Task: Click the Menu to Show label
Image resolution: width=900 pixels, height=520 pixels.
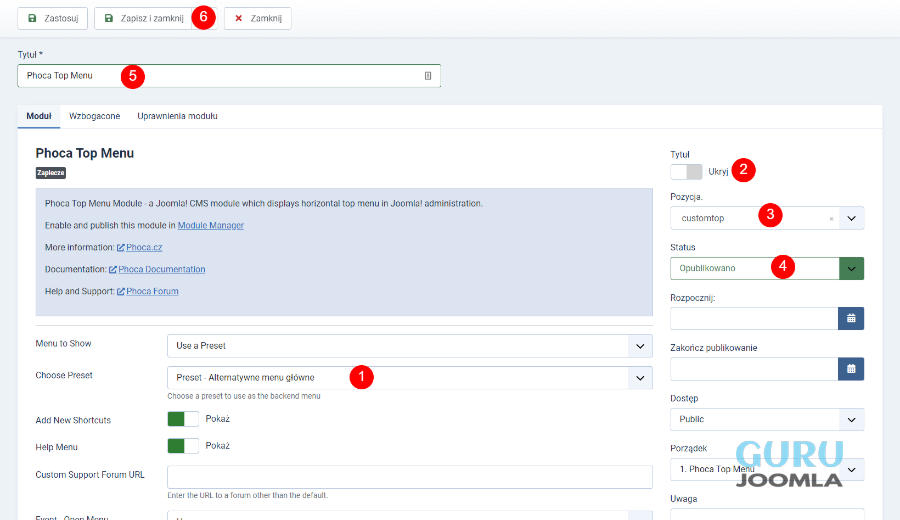Action: (63, 344)
